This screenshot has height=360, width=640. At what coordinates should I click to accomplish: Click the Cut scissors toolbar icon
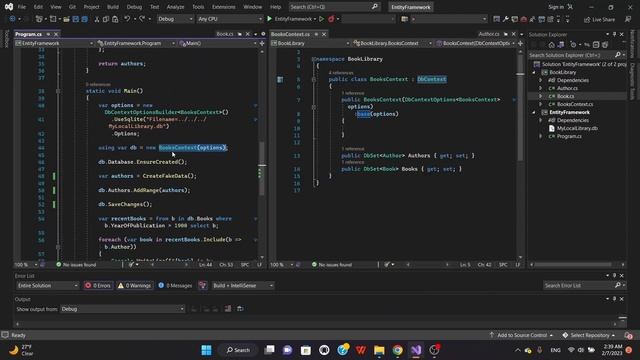(97, 19)
